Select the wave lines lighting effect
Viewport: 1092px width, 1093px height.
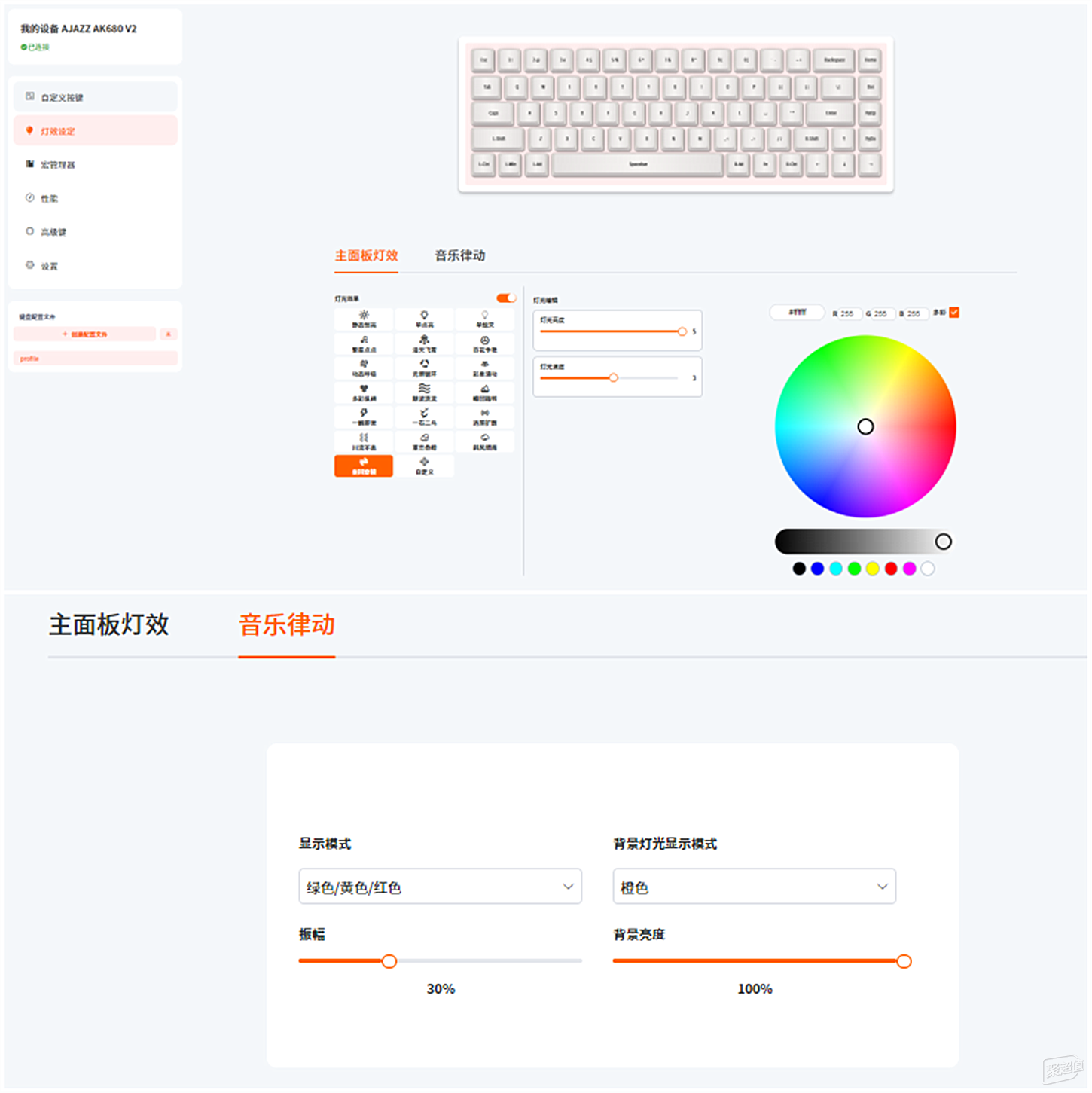(x=424, y=392)
